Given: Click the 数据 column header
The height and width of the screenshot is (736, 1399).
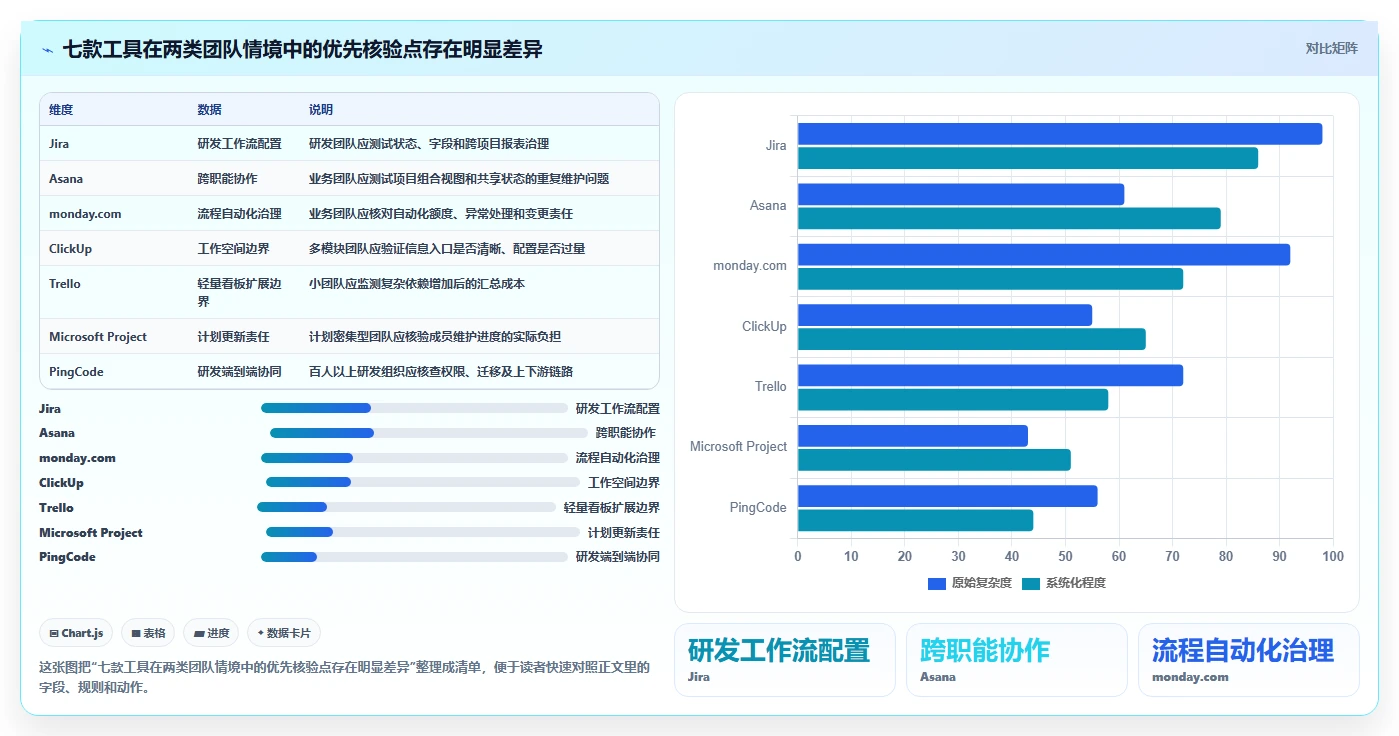Looking at the screenshot, I should tap(209, 110).
